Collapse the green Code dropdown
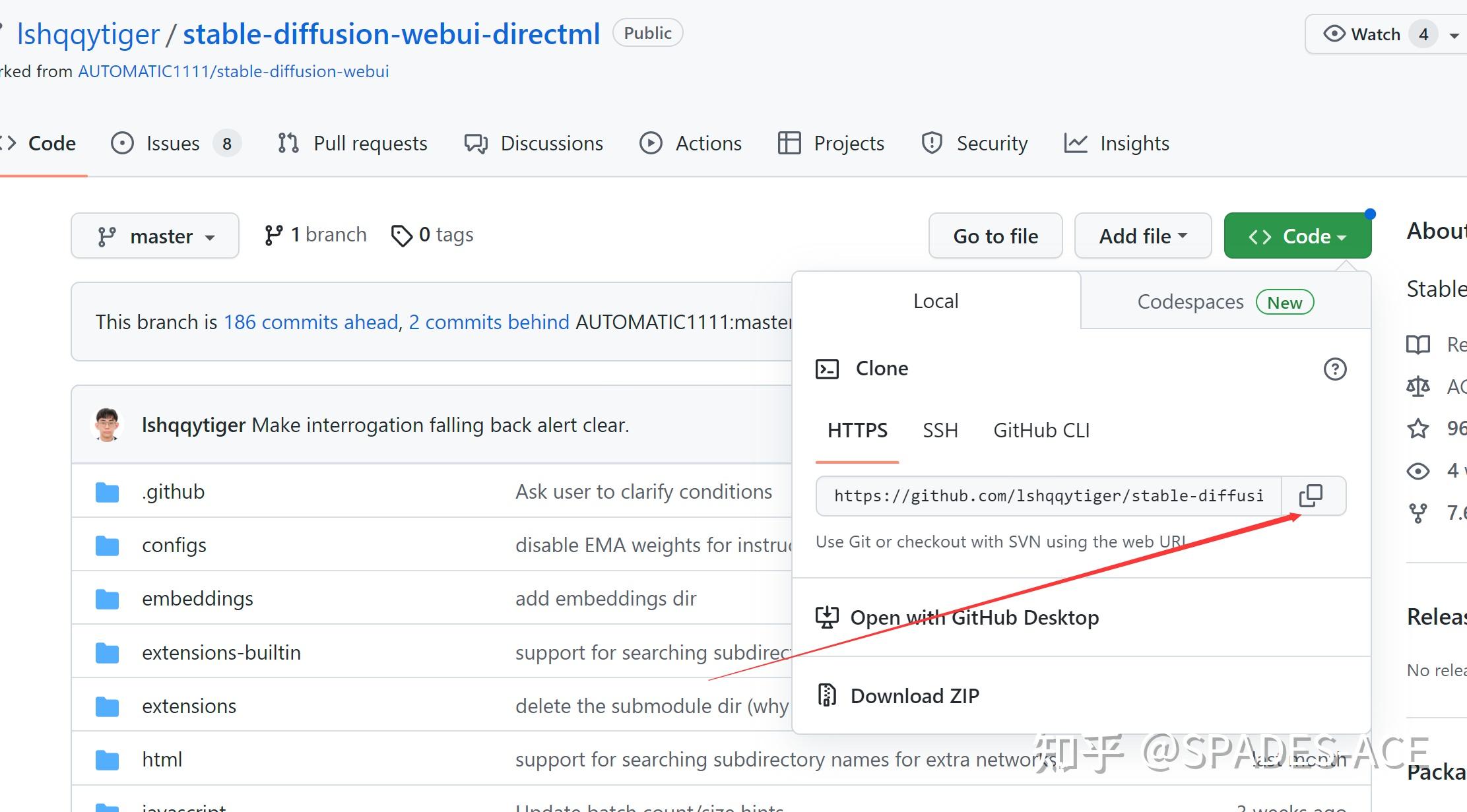 [1296, 235]
